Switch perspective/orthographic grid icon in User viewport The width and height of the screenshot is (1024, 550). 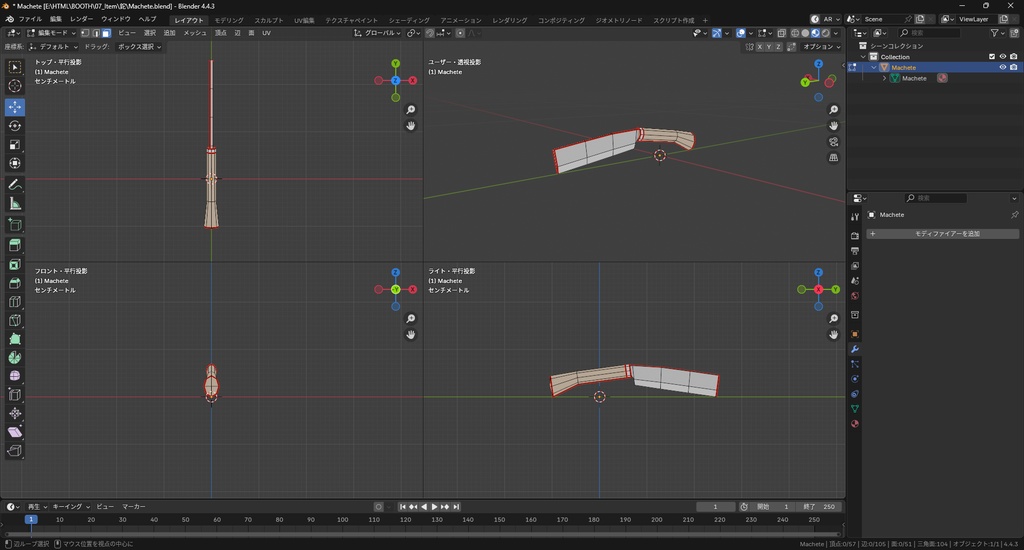[x=833, y=157]
